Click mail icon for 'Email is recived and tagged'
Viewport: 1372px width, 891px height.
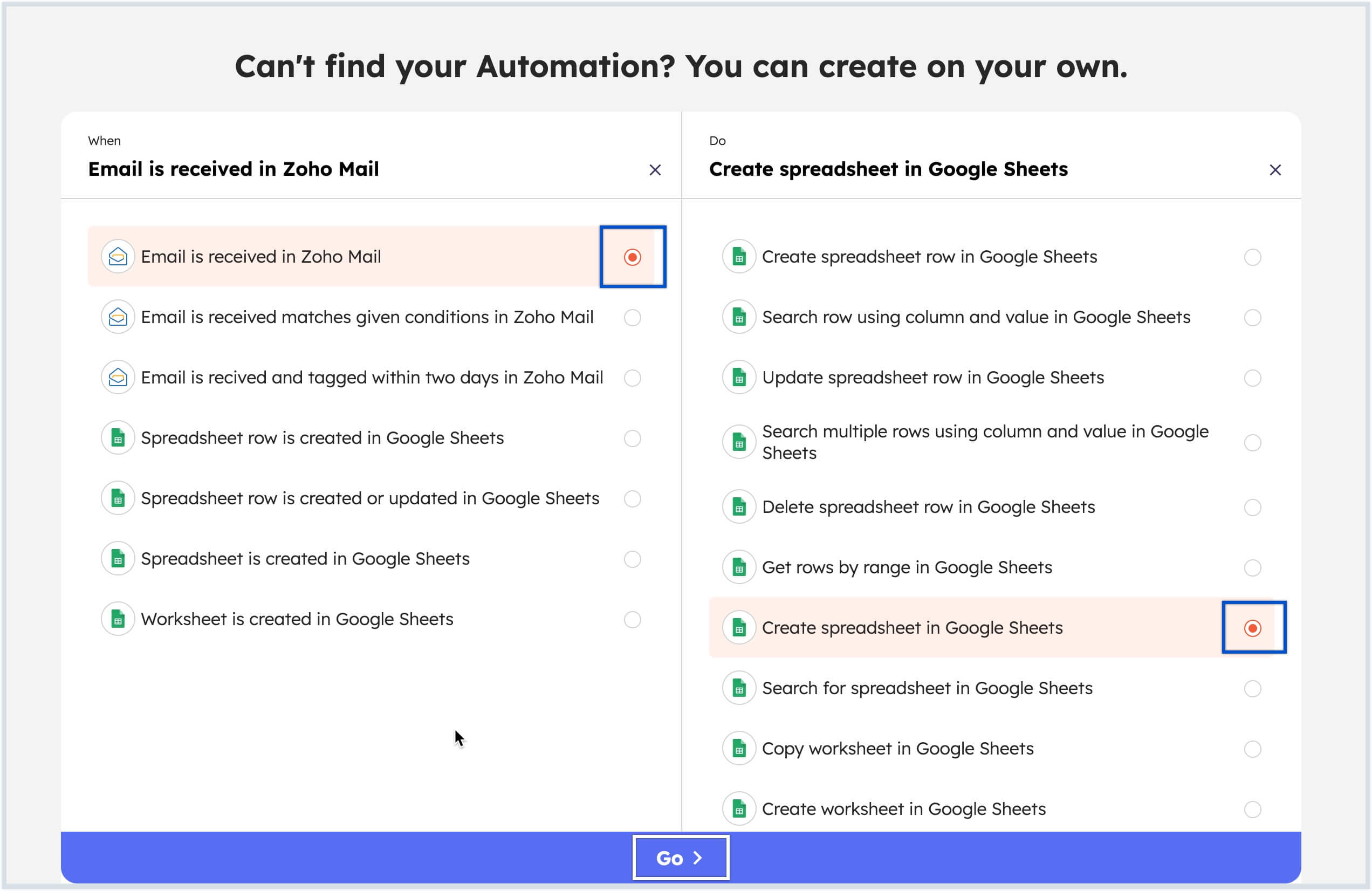[118, 378]
